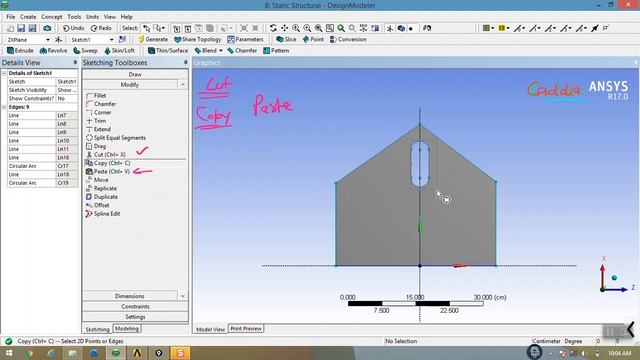640x360 pixels.
Task: Switch to the Model View tab
Action: click(210, 329)
